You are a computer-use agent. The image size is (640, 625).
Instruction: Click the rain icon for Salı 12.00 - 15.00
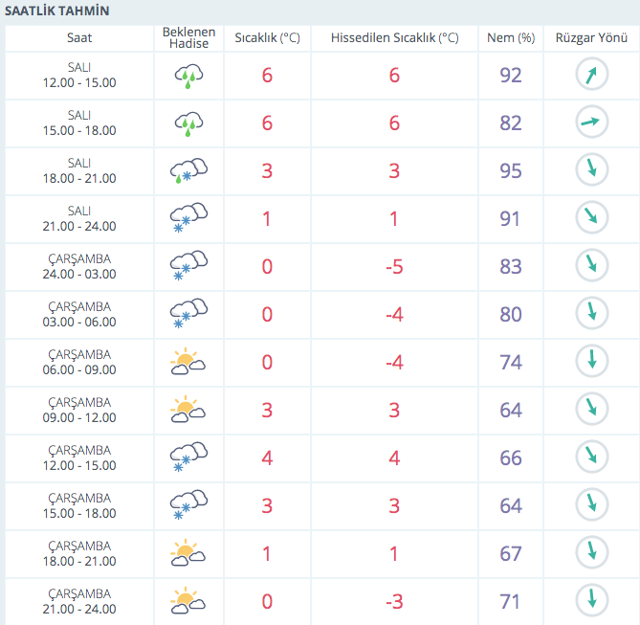pos(188,75)
